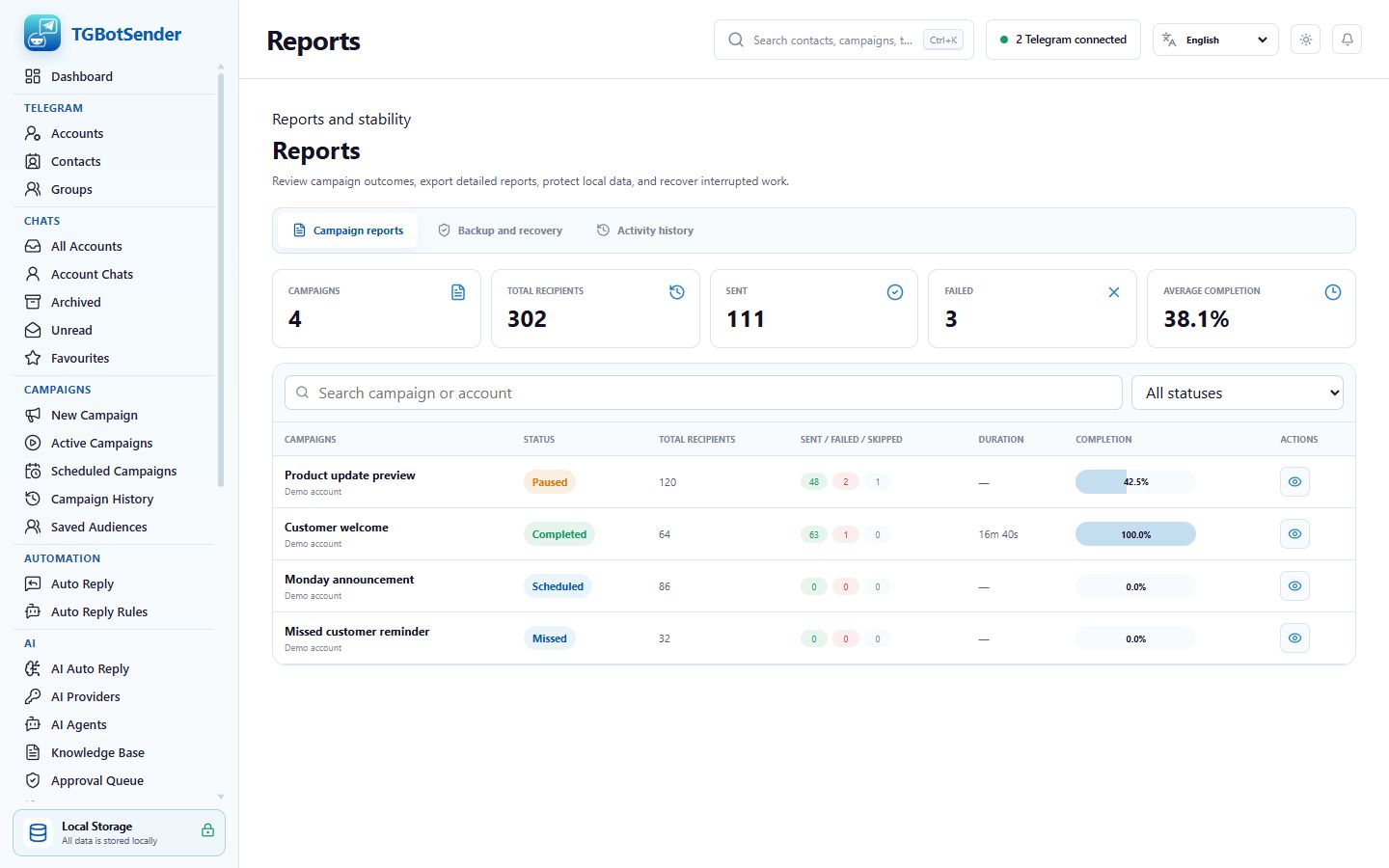This screenshot has height=868, width=1389.
Task: Open Scheduled Campaigns
Action: click(x=114, y=471)
